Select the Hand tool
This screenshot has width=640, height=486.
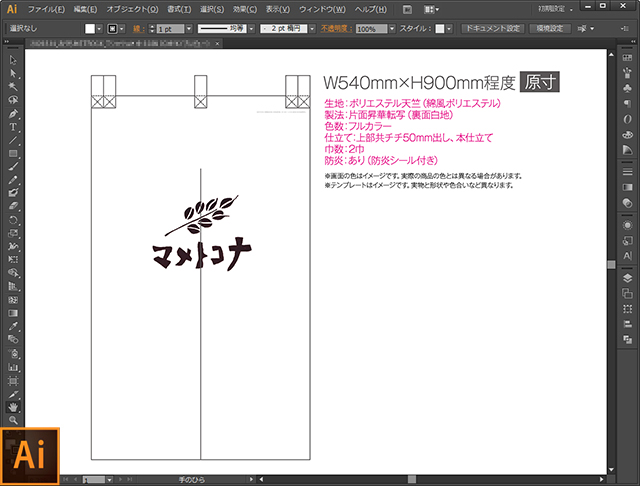point(13,407)
